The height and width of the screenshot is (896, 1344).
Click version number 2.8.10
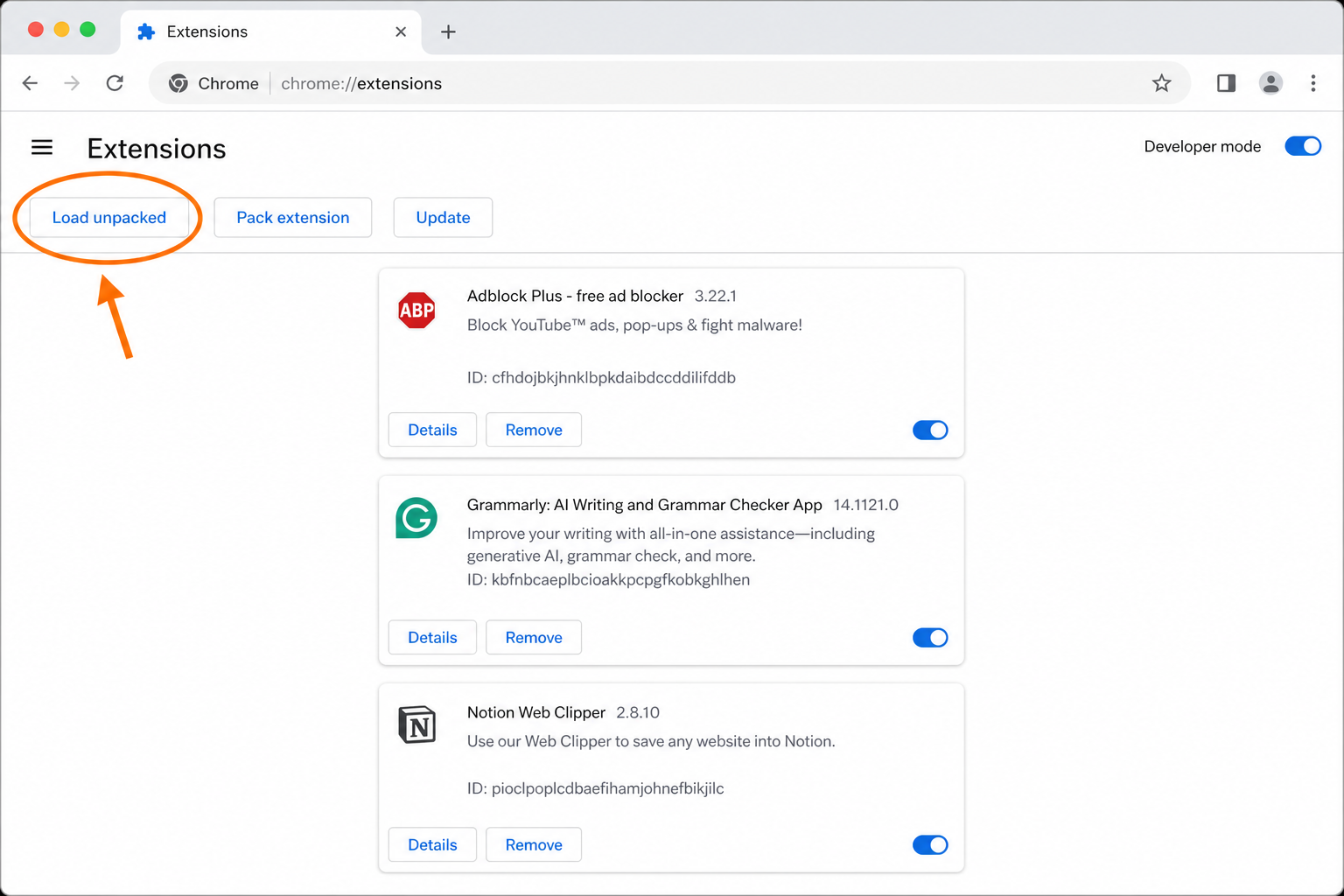point(638,712)
